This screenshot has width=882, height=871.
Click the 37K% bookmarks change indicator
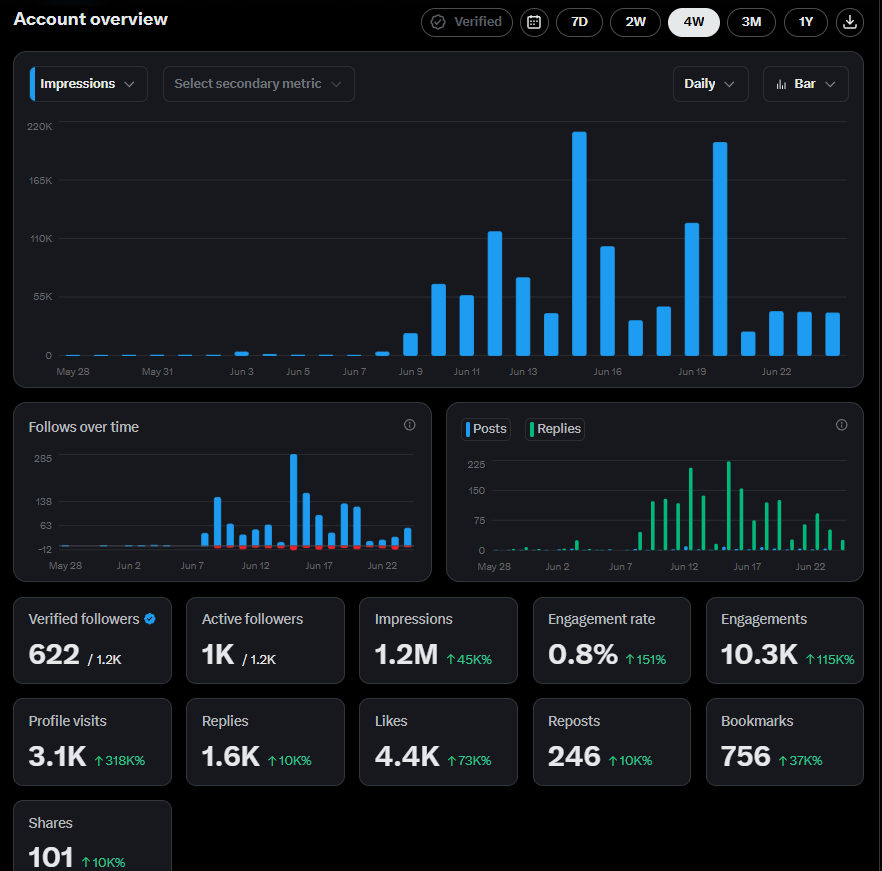800,761
